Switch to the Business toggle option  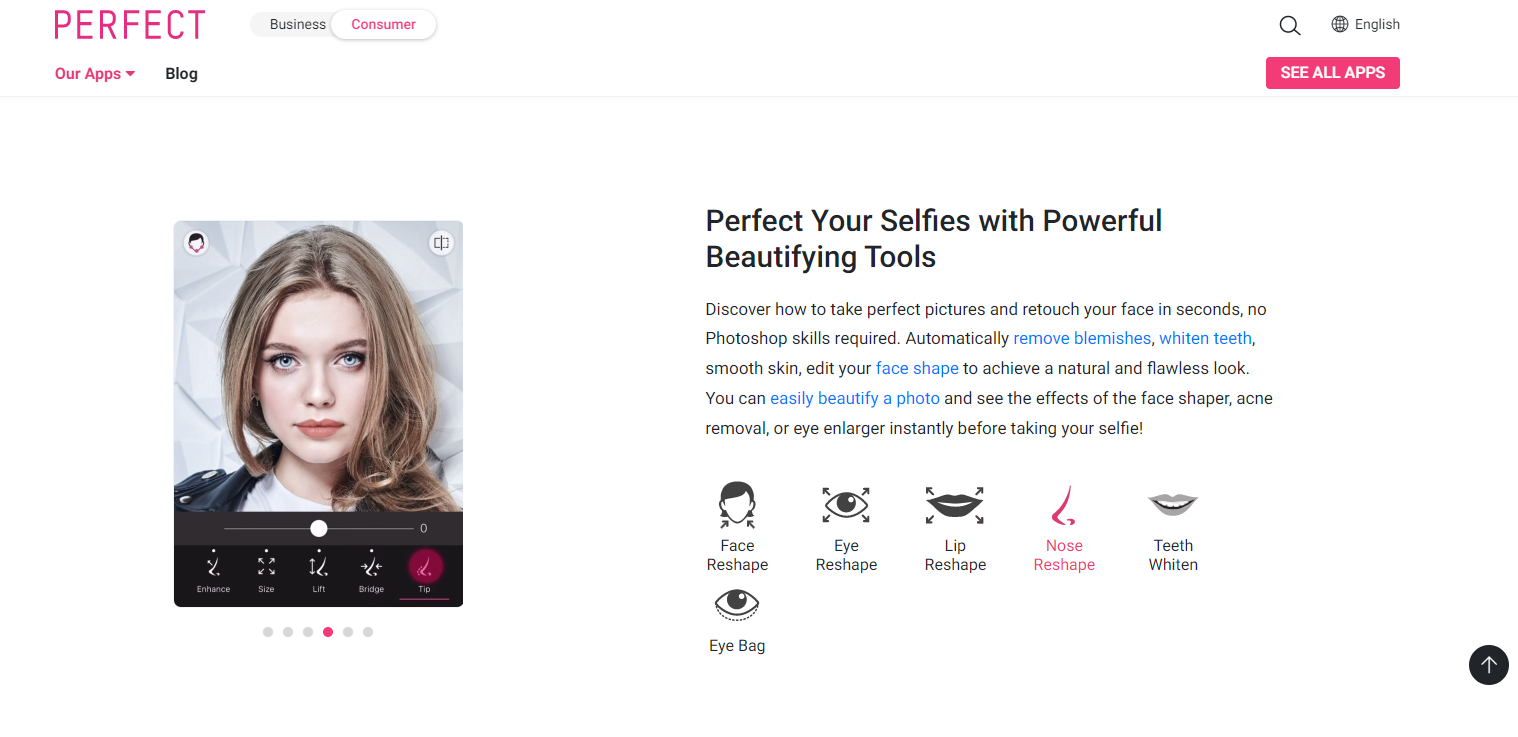(297, 25)
